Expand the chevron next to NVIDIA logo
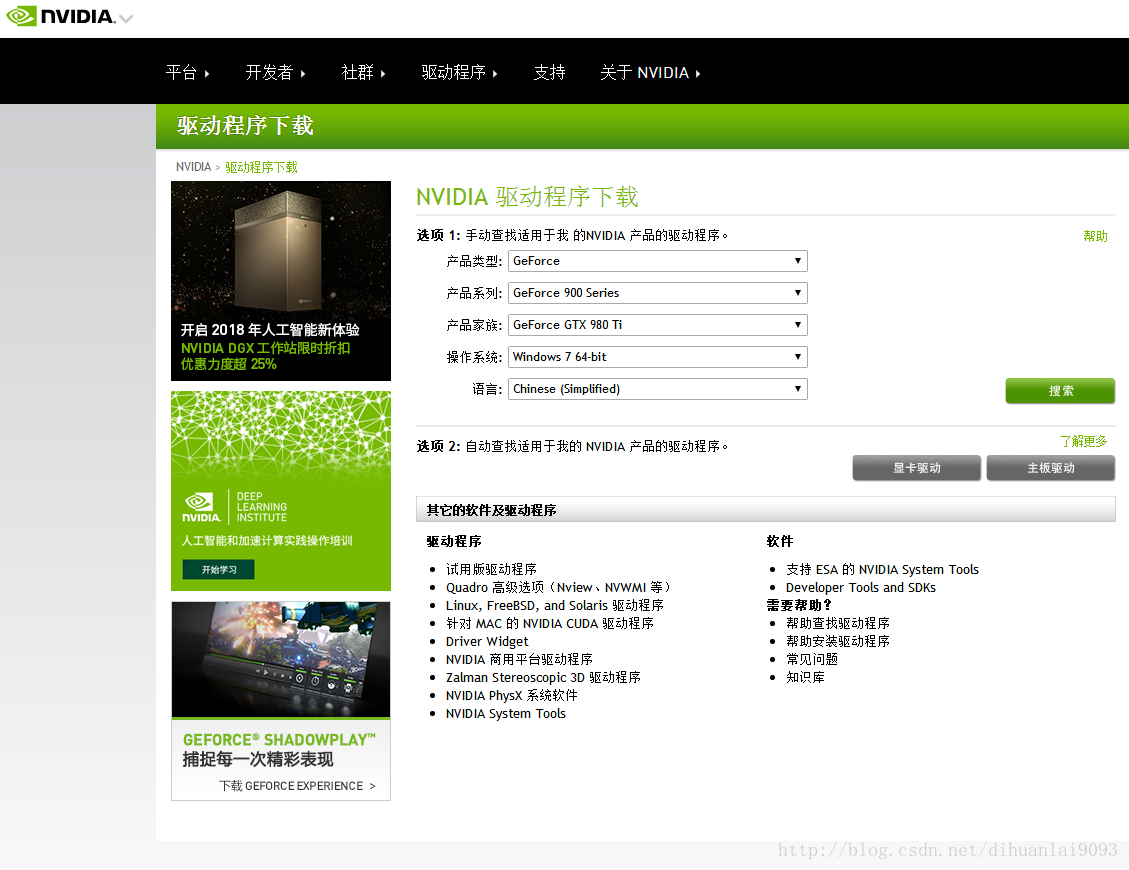This screenshot has width=1129, height=870. (126, 19)
